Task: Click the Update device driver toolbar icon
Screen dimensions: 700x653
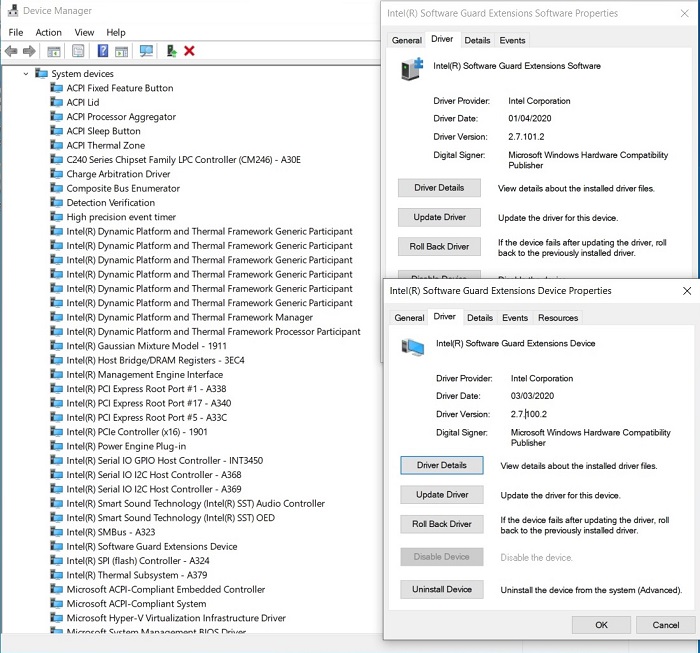Action: click(x=171, y=51)
